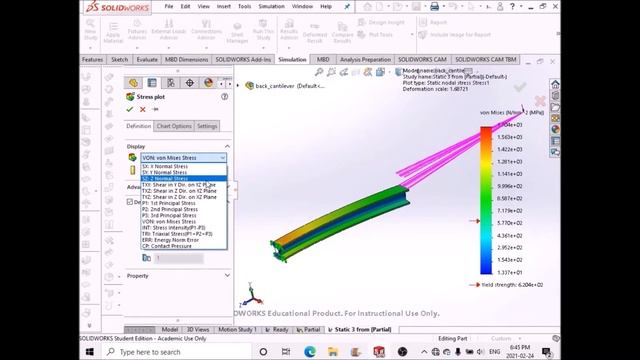This screenshot has height=360, width=640.
Task: Click the red cancel X in viewport
Action: tap(540, 101)
